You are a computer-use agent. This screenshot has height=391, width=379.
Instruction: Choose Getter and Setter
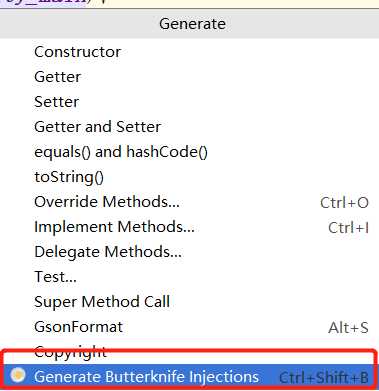[189, 127]
